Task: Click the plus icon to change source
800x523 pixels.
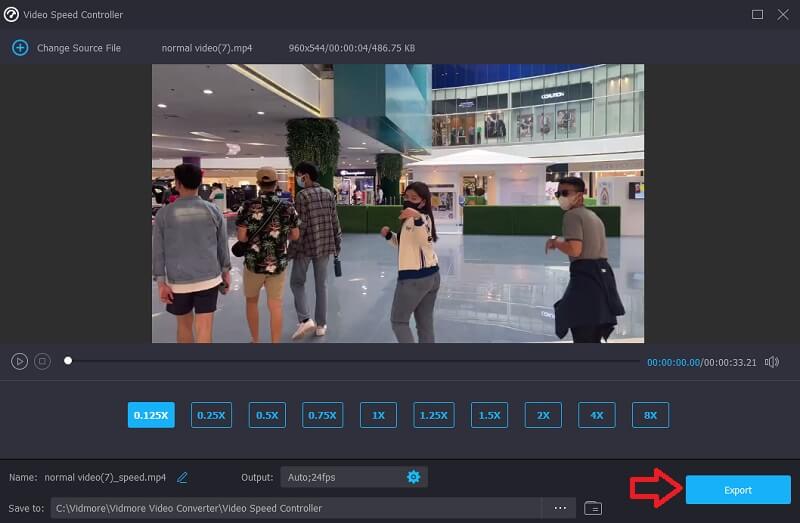Action: (x=19, y=48)
